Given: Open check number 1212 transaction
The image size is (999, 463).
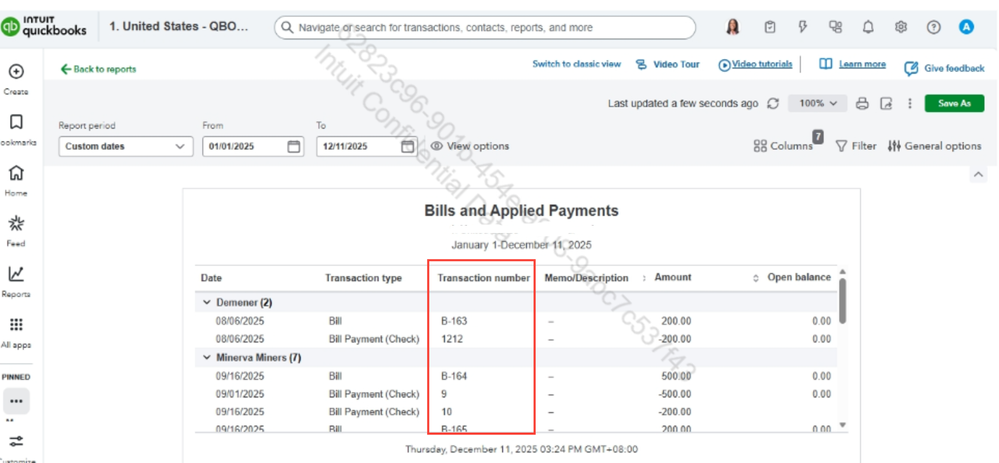Looking at the screenshot, I should coord(452,339).
